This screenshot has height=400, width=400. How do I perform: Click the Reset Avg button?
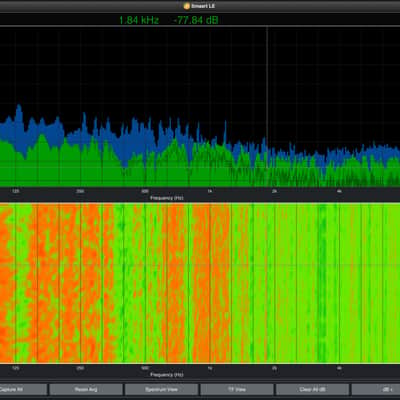pyautogui.click(x=86, y=389)
